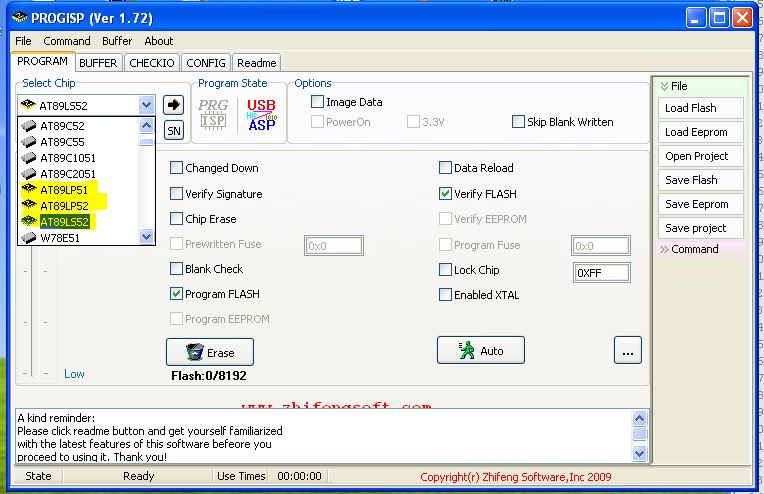Toggle Data Reload checkbox

coord(445,168)
